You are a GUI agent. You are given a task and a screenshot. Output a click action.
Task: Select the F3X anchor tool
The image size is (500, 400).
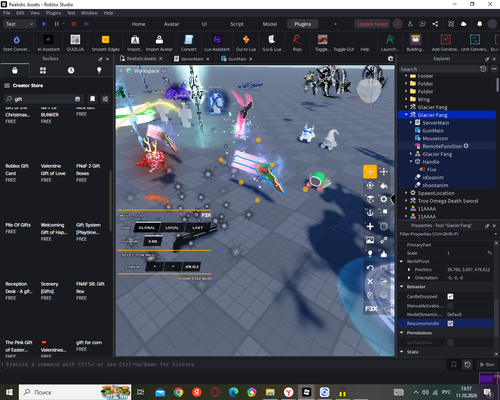pos(370,213)
